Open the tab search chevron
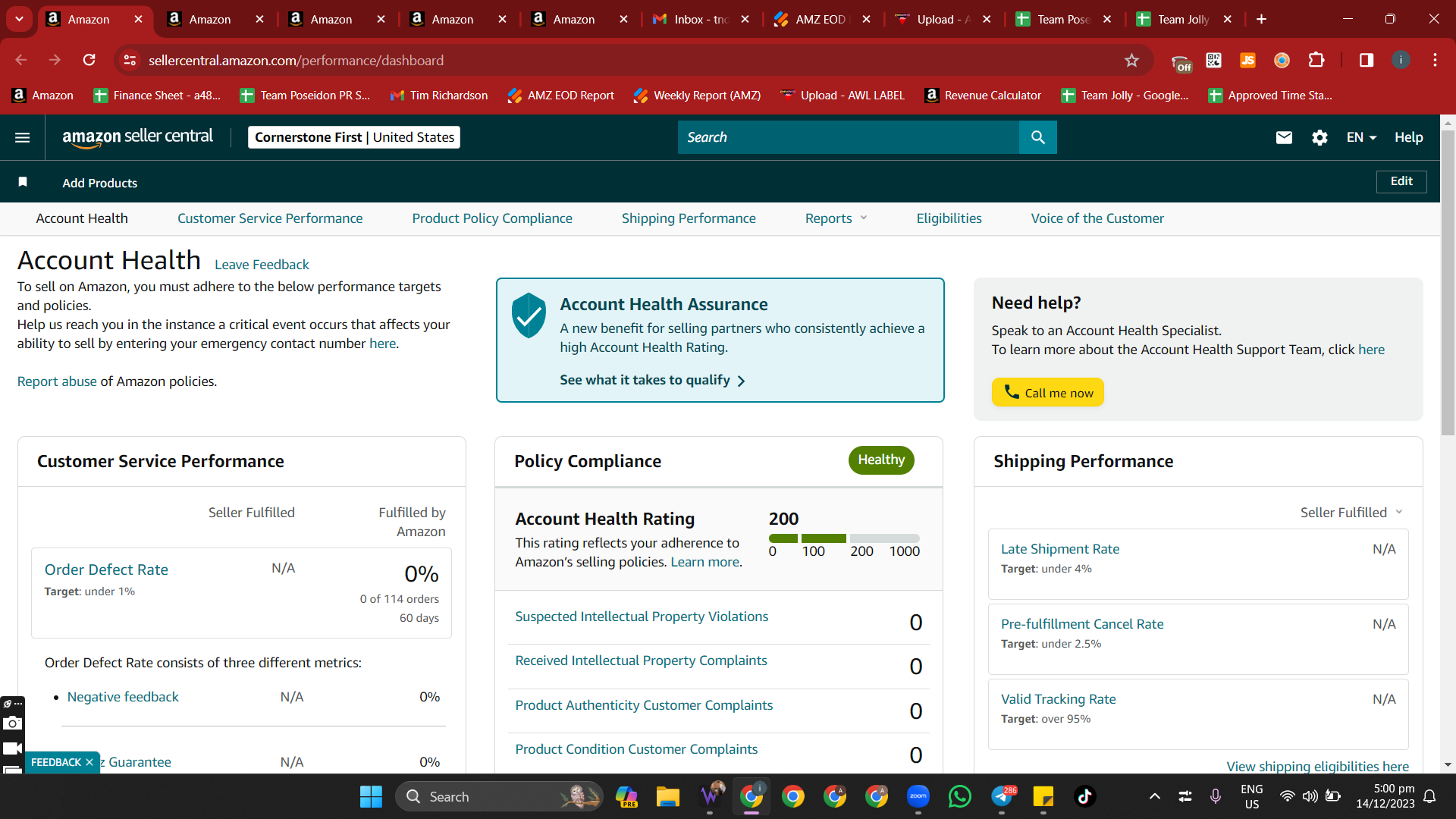The height and width of the screenshot is (819, 1456). click(19, 19)
